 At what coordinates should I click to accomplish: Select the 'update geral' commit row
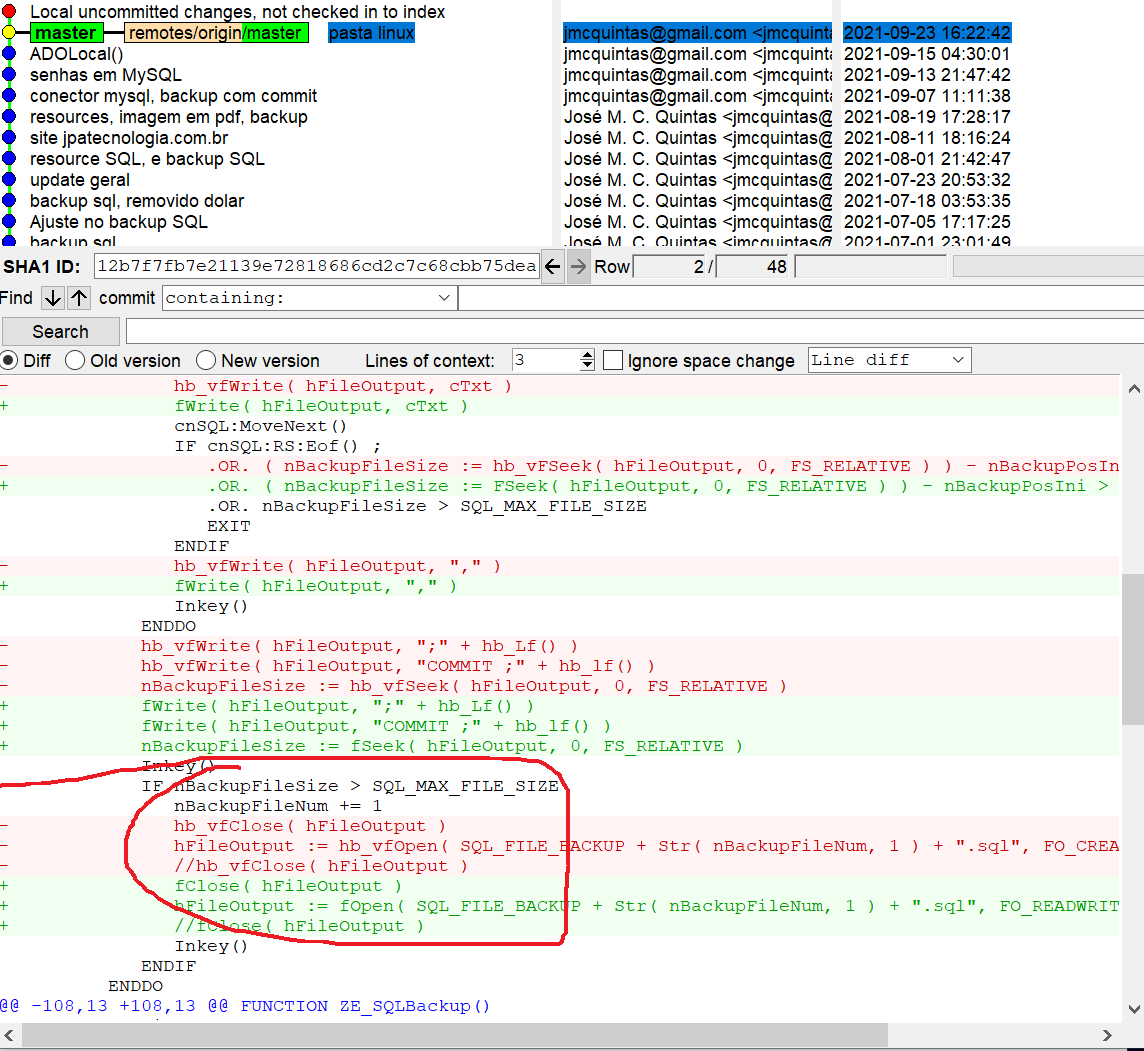(x=80, y=180)
